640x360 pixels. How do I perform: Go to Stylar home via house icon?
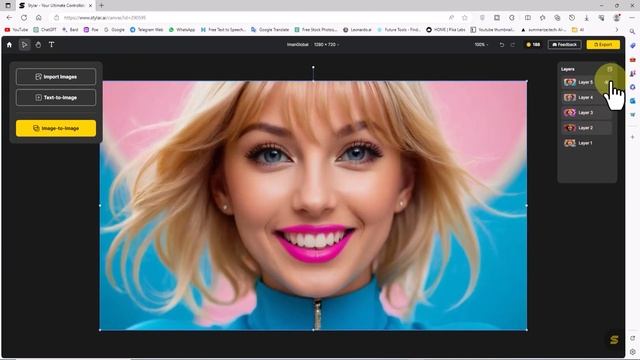[9, 44]
